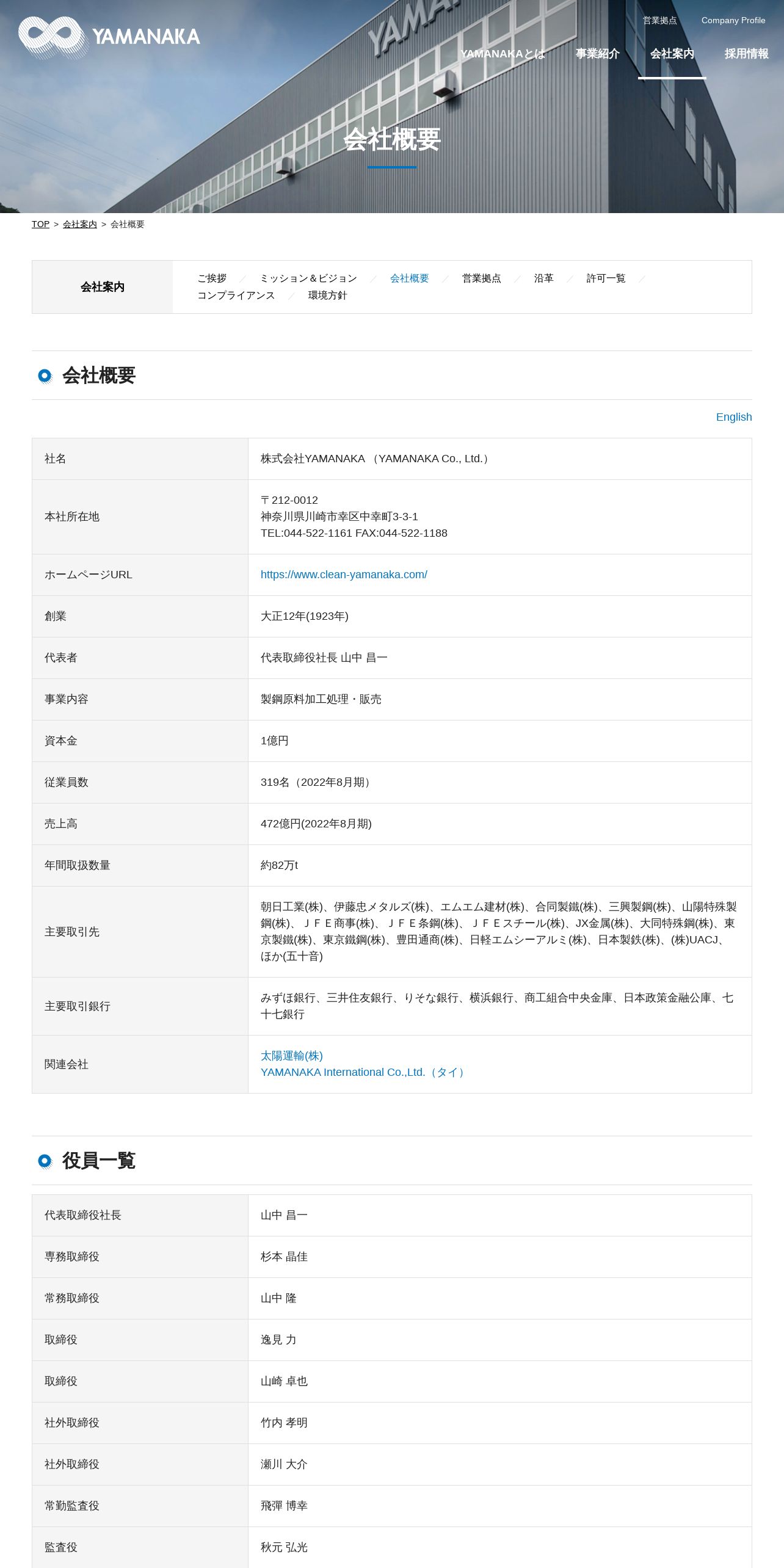Click the 1億円 capital value

tap(275, 741)
